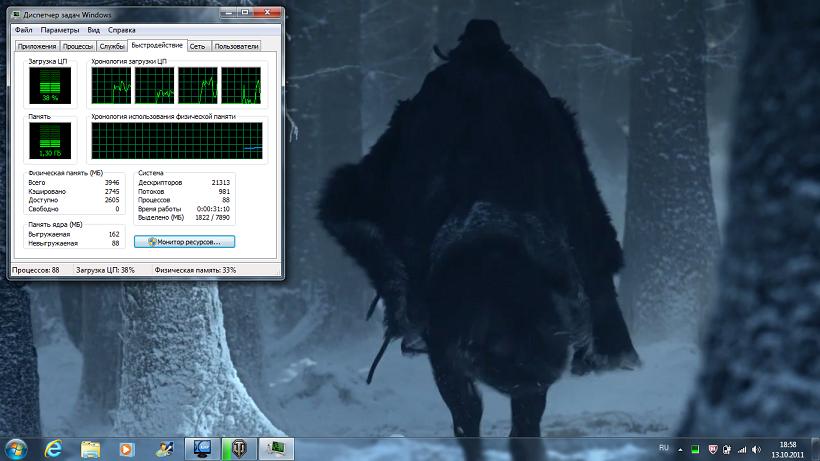The image size is (820, 461).
Task: Switch to the Службы tab
Action: click(x=112, y=46)
